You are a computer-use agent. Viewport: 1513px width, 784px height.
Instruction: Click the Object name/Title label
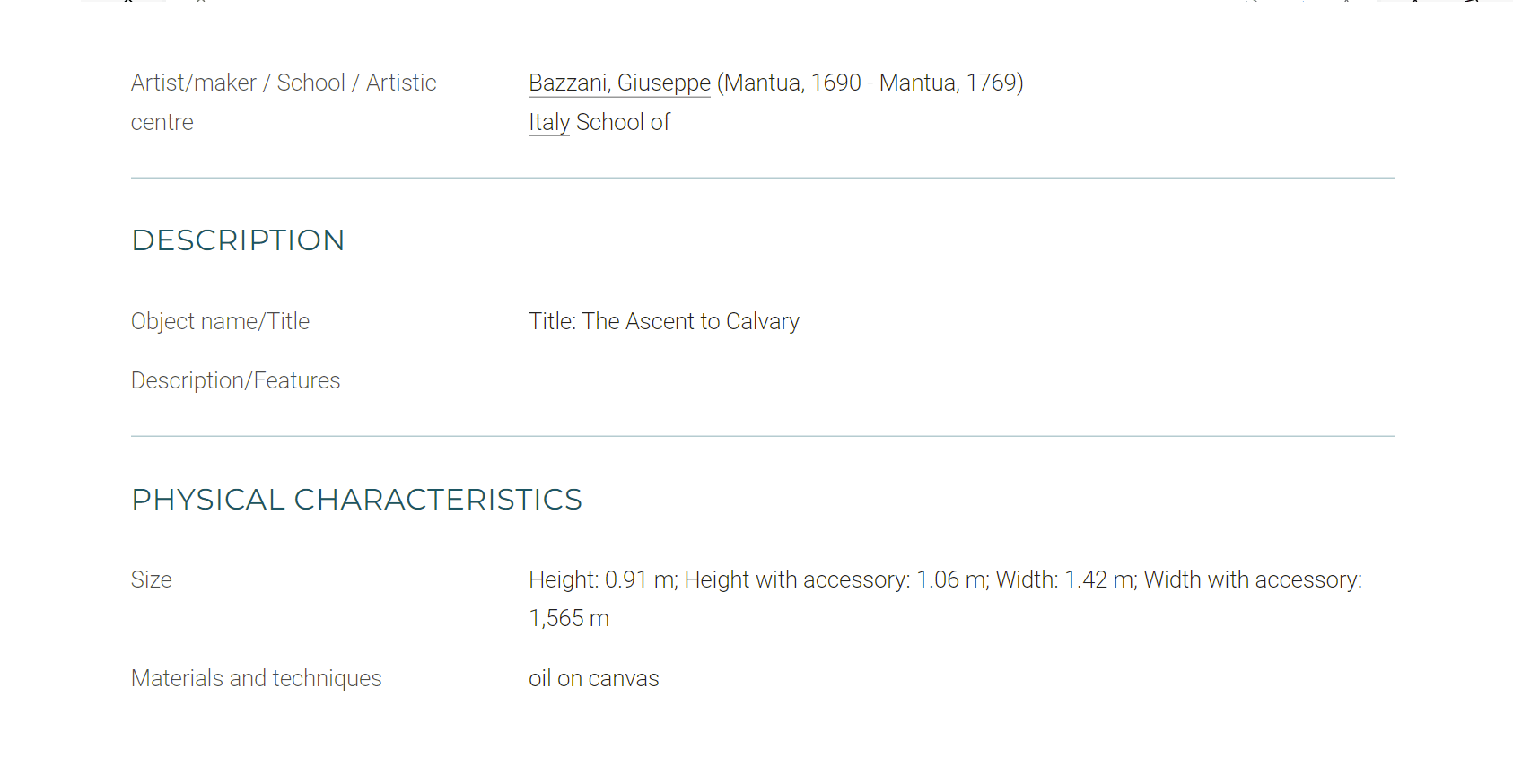(x=220, y=321)
